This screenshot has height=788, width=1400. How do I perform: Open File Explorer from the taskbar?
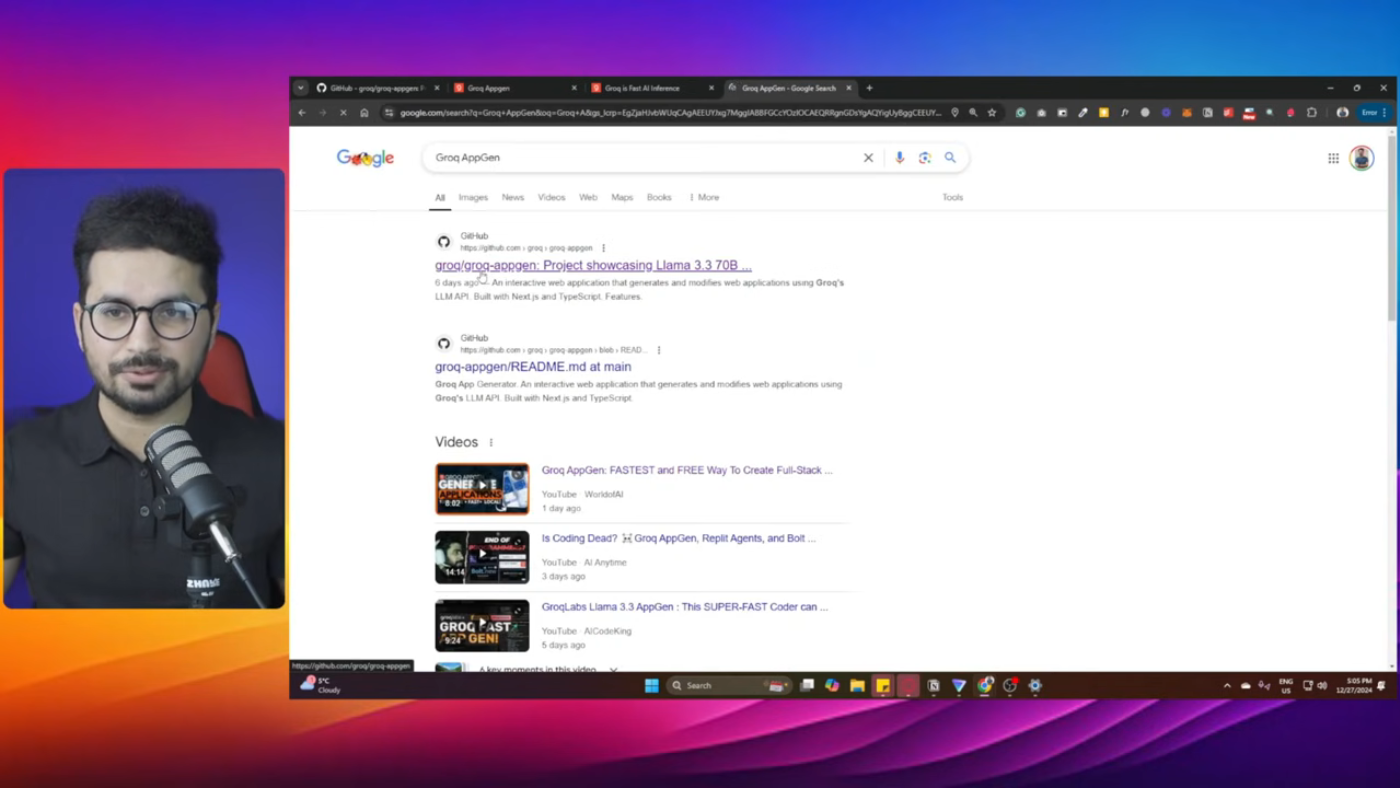click(x=857, y=685)
